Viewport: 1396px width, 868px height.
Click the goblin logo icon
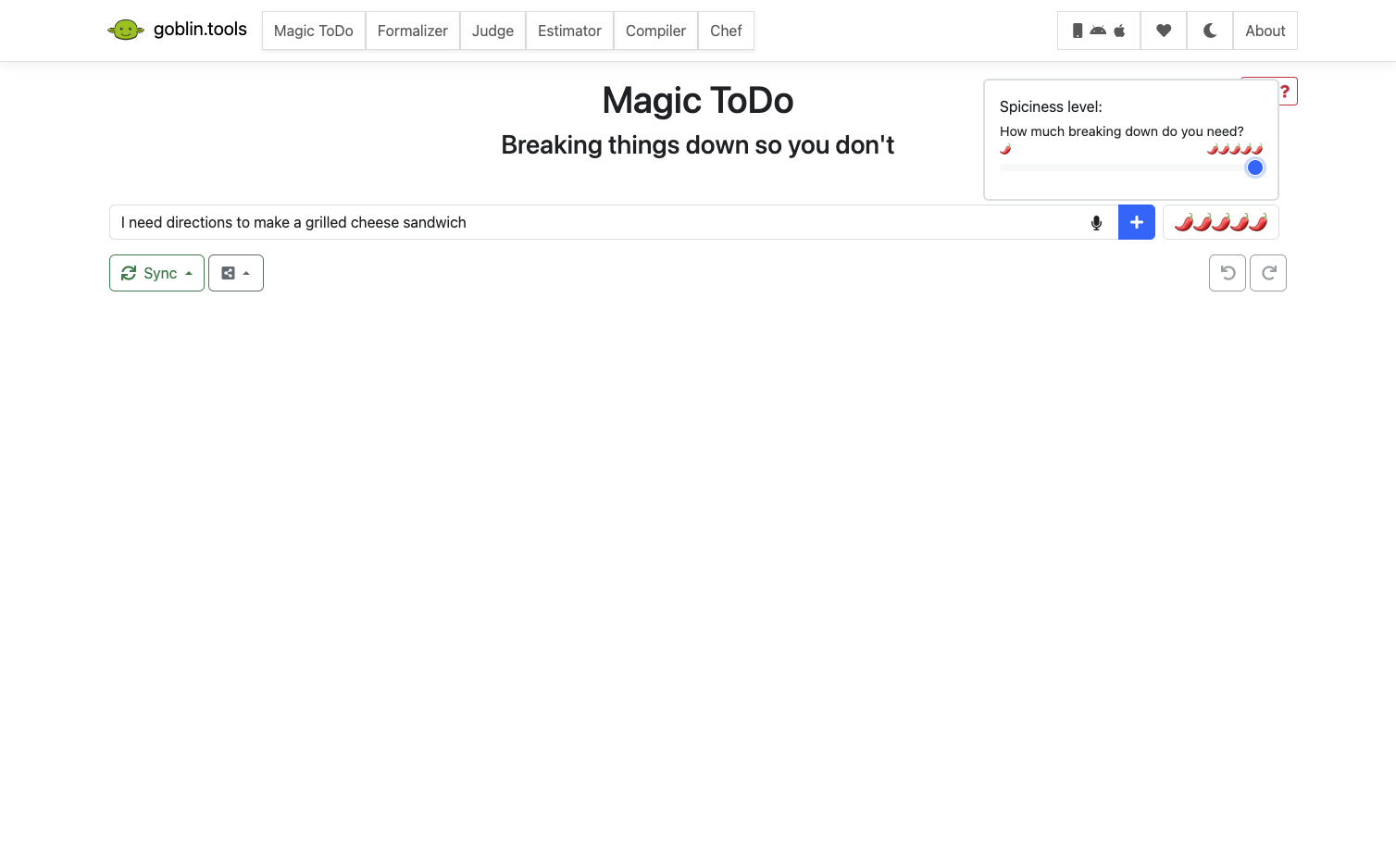[x=126, y=30]
